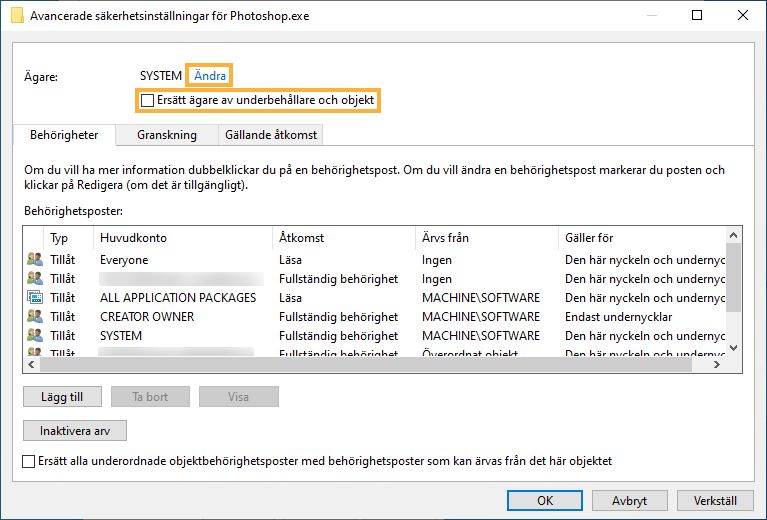Confirm with the OK button
Image resolution: width=767 pixels, height=520 pixels.
[x=545, y=500]
